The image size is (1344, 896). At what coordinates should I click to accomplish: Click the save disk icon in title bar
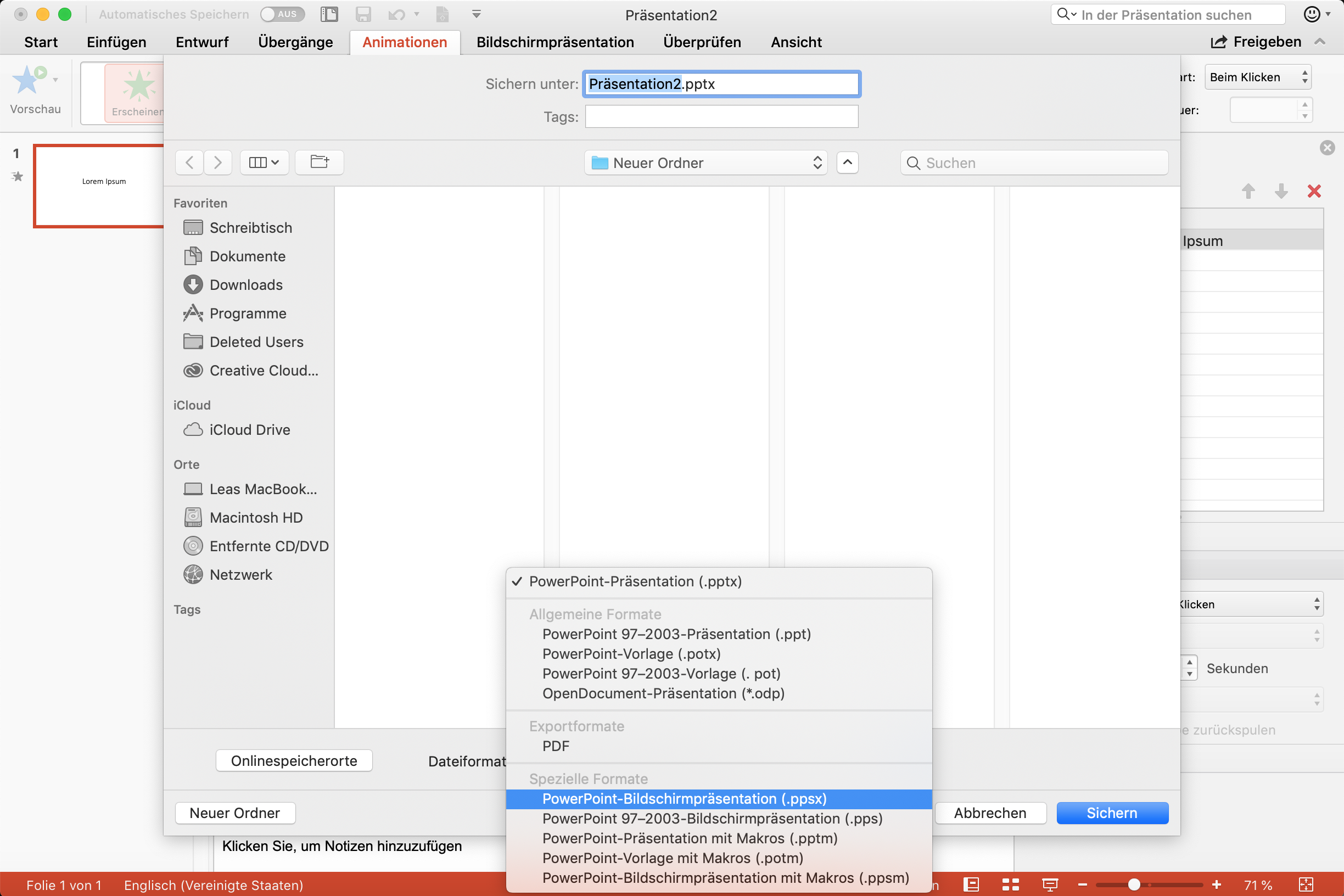click(x=363, y=14)
